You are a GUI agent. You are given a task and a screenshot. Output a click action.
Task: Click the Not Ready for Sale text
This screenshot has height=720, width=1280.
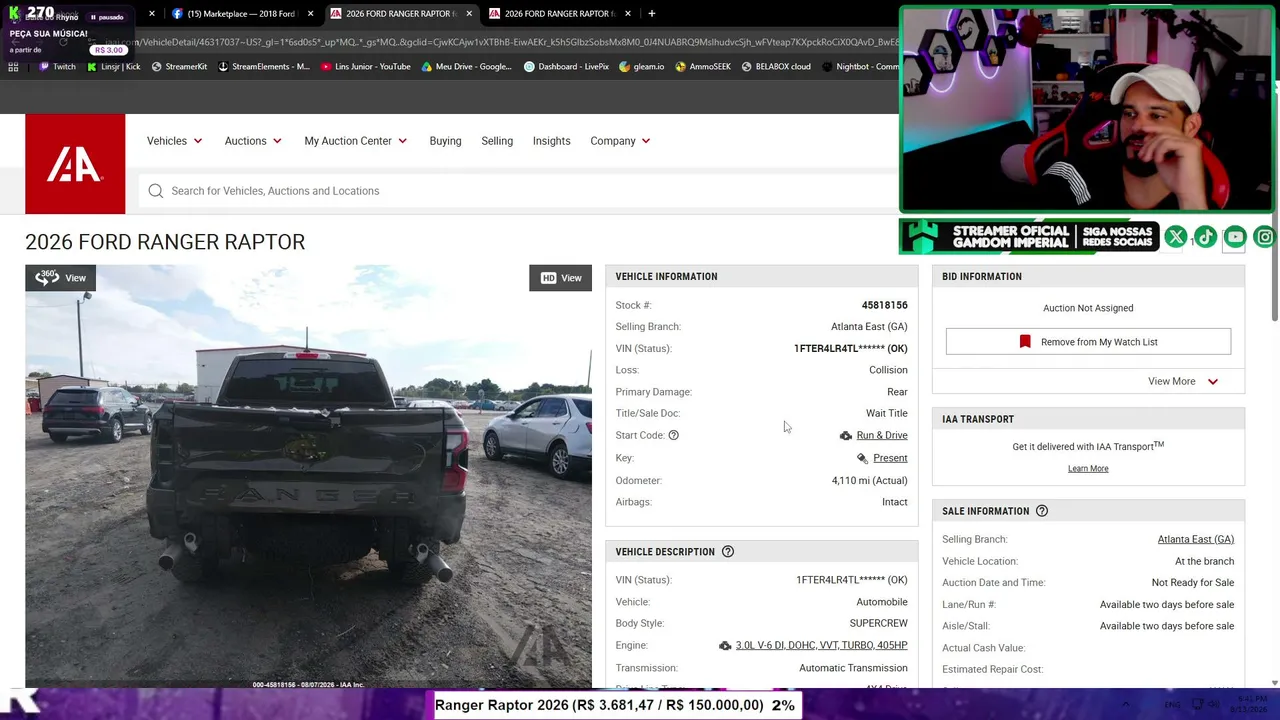click(1192, 583)
